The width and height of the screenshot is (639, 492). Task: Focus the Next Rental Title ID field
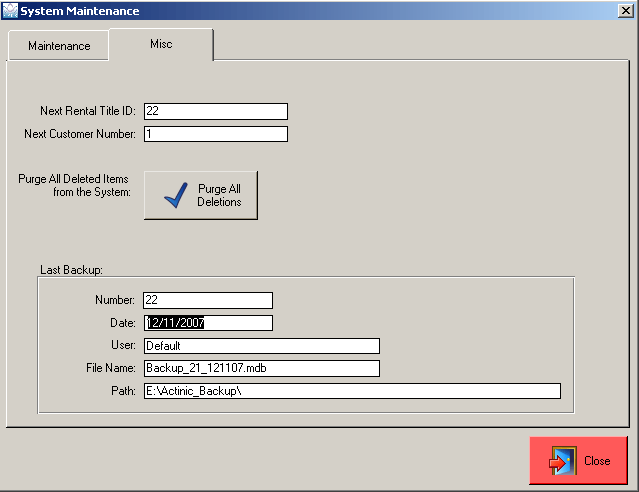coord(215,111)
